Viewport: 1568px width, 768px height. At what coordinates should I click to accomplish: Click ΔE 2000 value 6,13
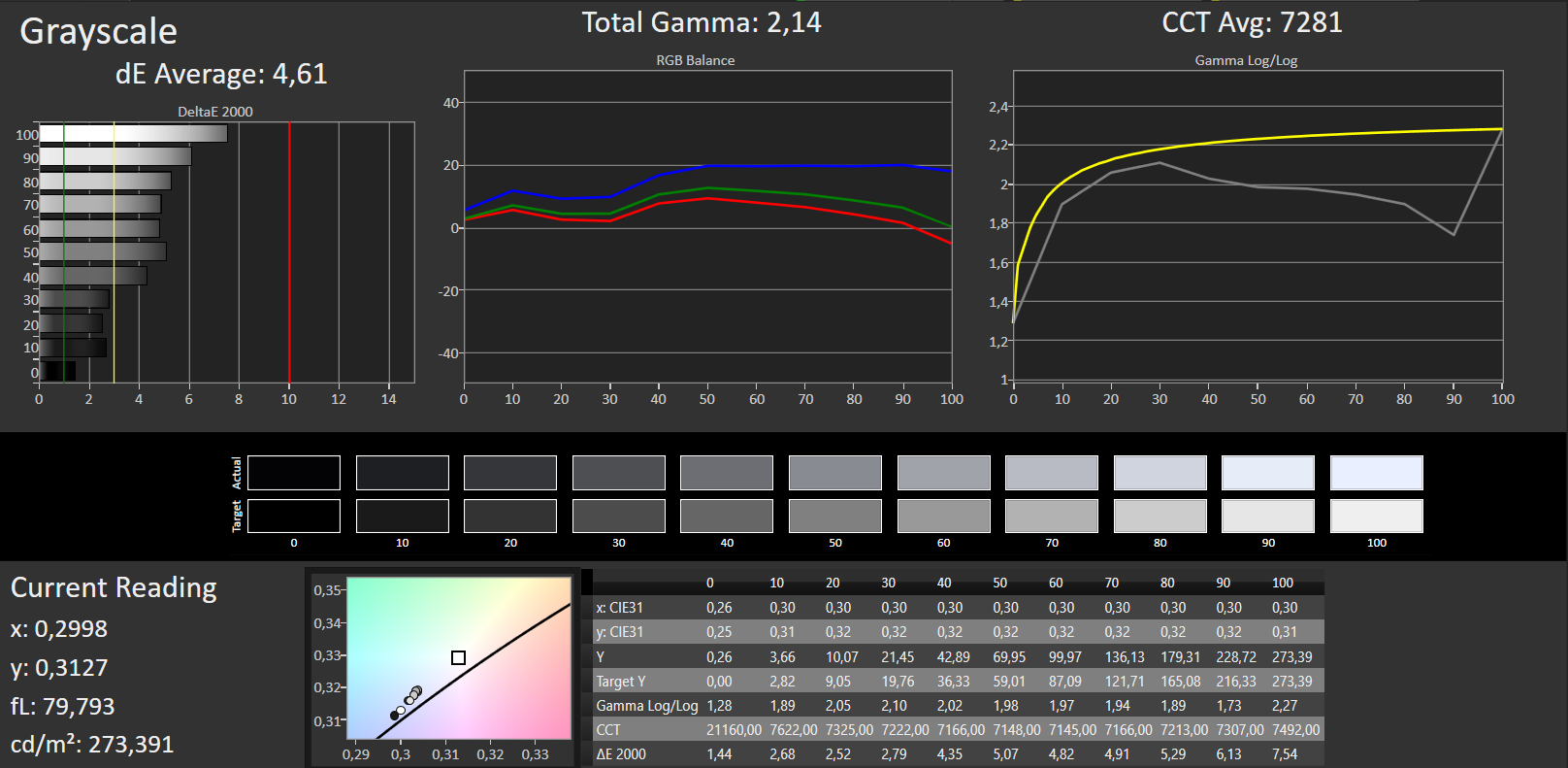(1229, 754)
